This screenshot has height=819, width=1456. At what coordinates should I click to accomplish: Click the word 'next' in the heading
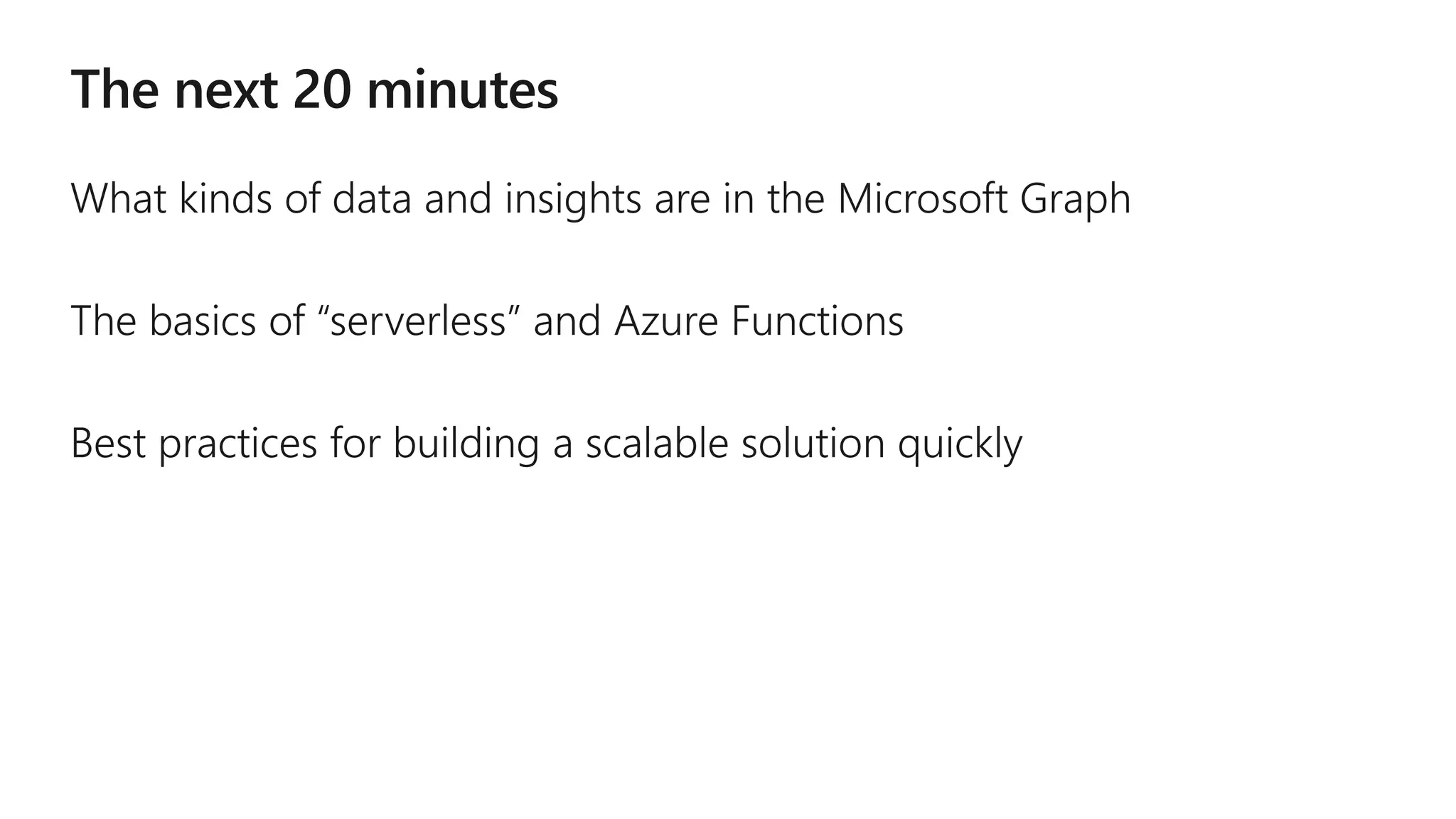coord(226,92)
